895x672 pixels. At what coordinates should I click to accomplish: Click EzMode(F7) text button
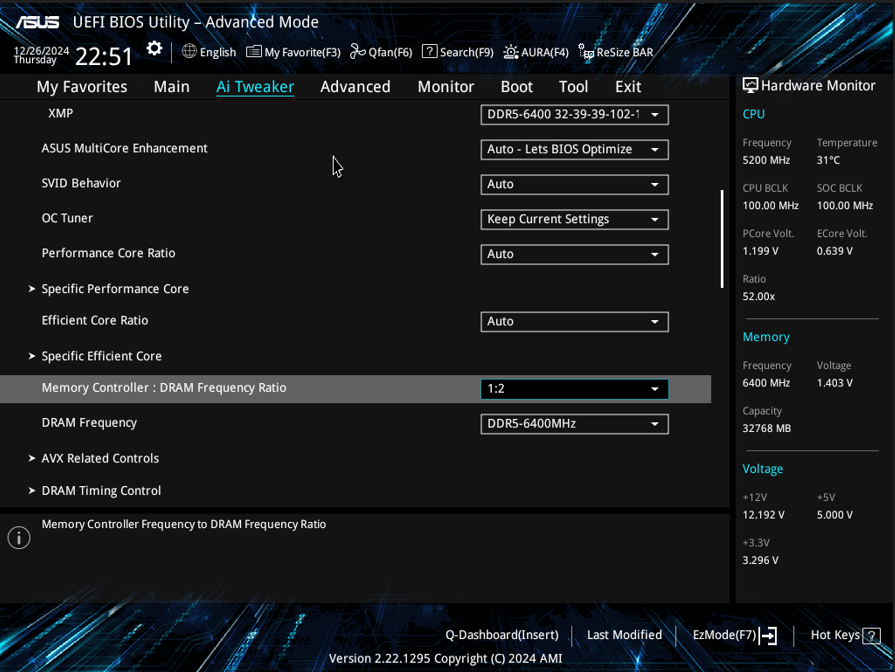pos(724,635)
